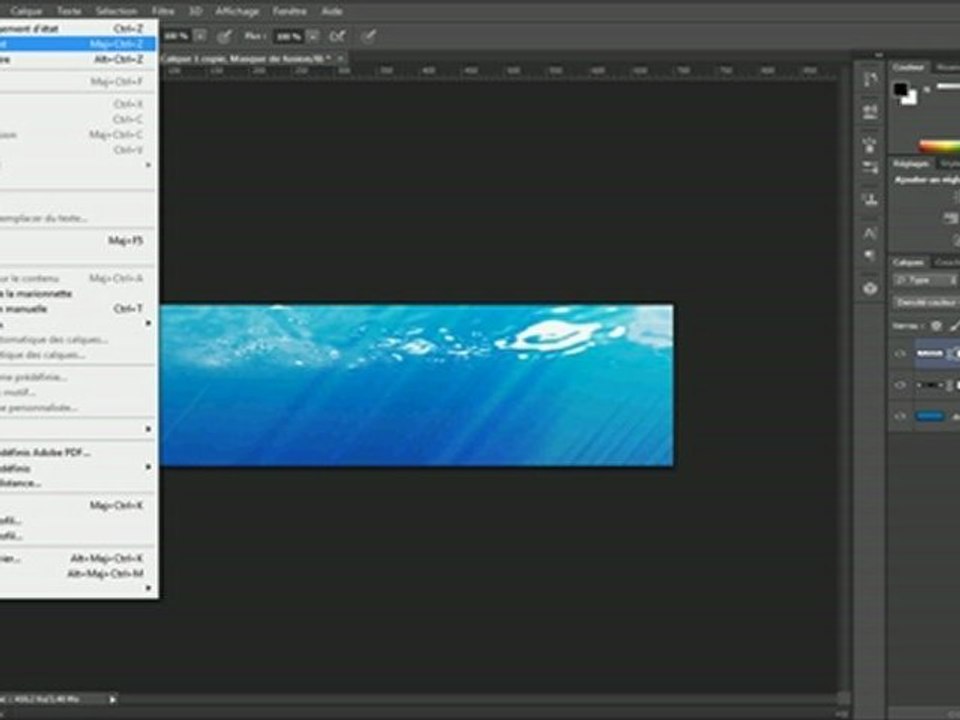This screenshot has width=960, height=720.
Task: Switch to the Calques panel tab
Action: 908,262
